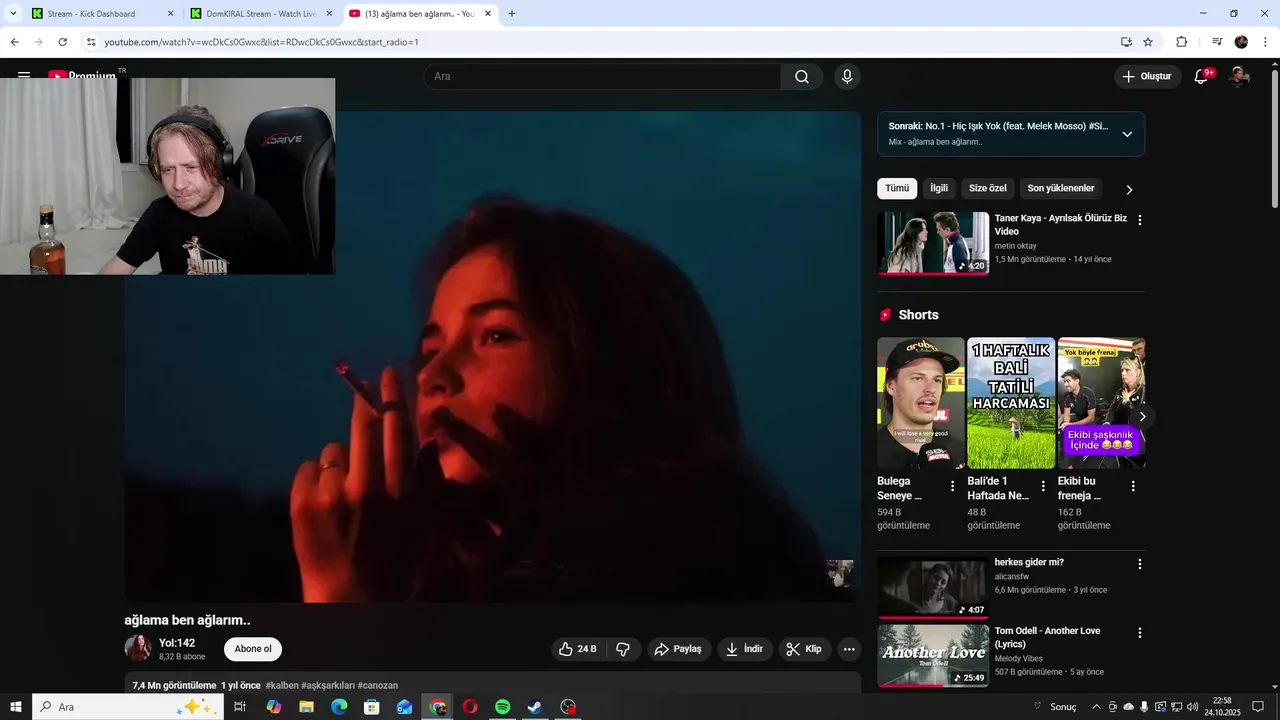
Task: Go back to previous page
Action: point(14,42)
